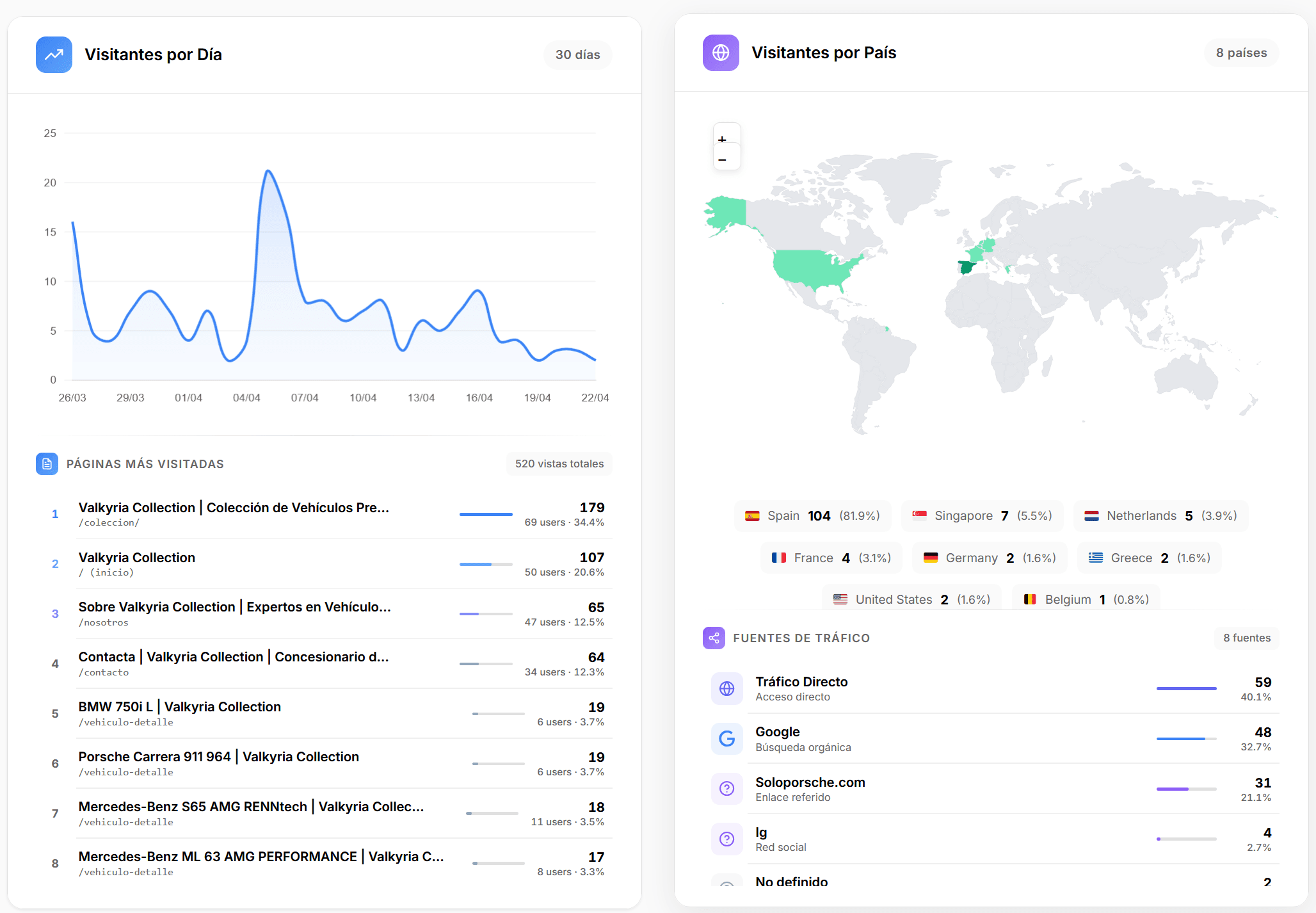
Task: Select the Ig Red social source title
Action: click(x=761, y=832)
